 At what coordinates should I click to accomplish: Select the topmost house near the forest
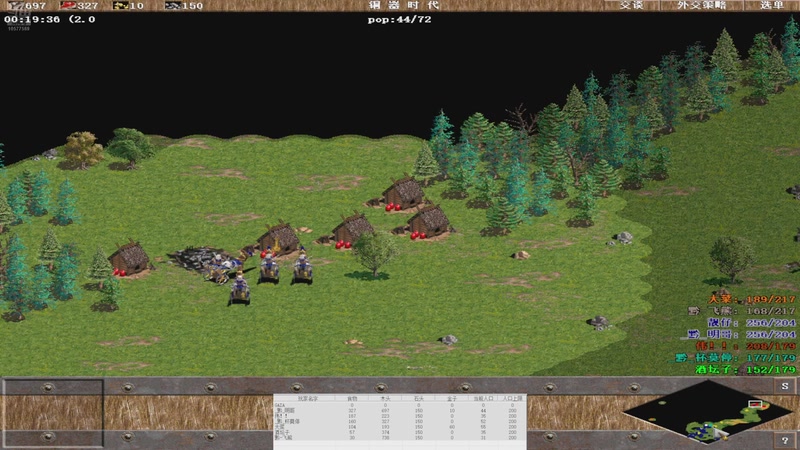[403, 193]
